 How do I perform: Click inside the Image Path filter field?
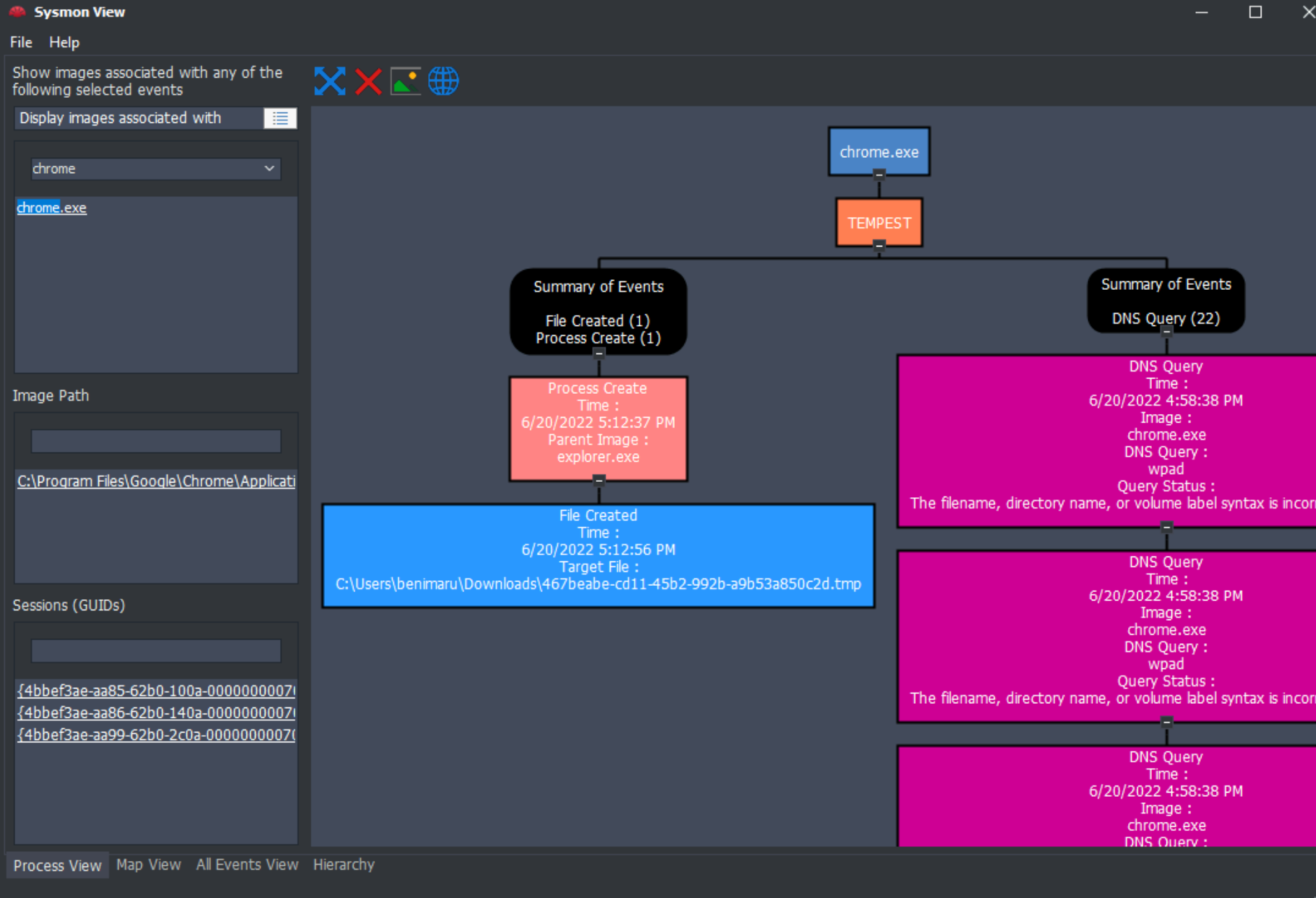(155, 441)
